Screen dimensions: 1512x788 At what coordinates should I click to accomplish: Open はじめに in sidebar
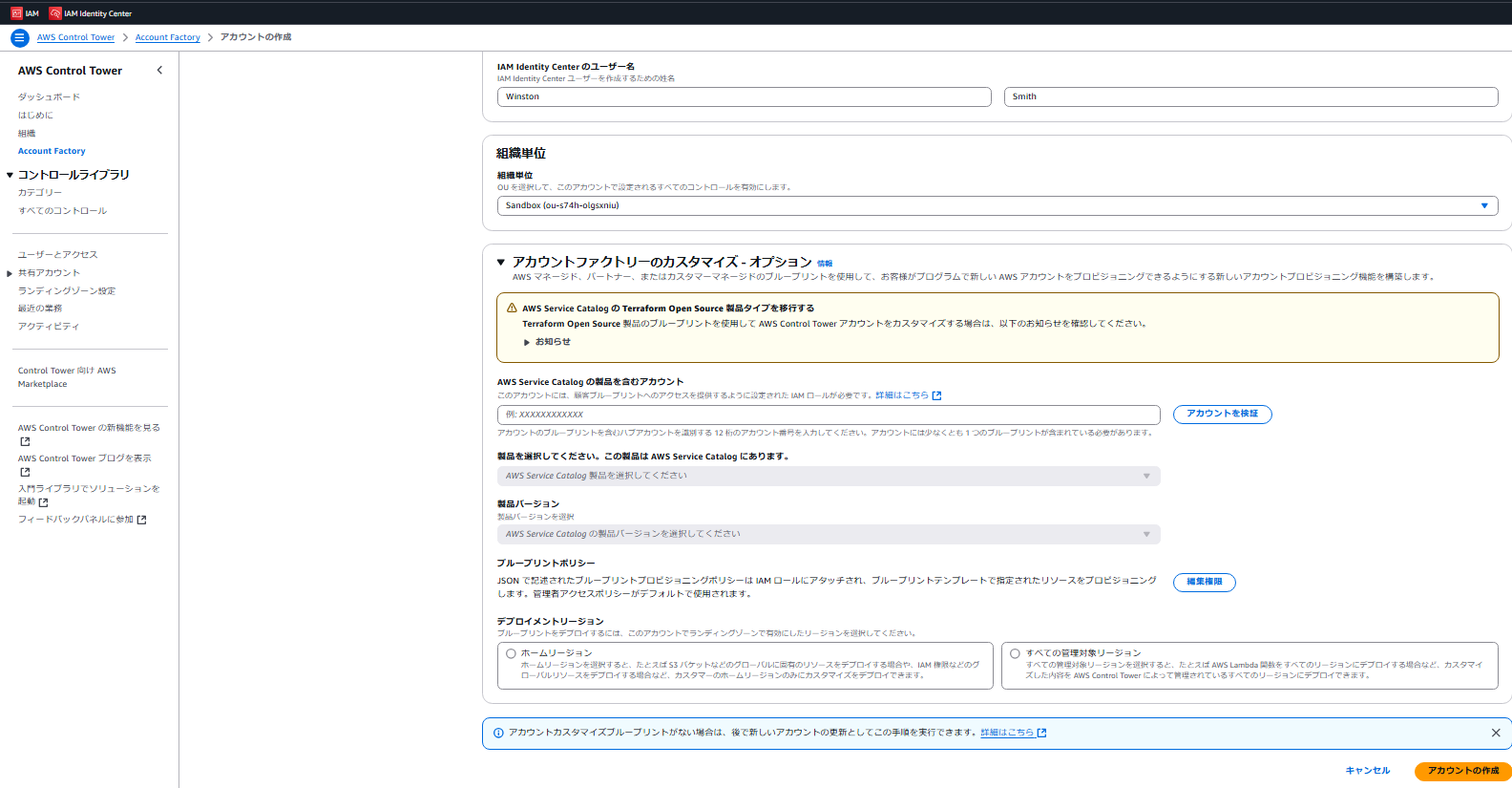pos(35,115)
